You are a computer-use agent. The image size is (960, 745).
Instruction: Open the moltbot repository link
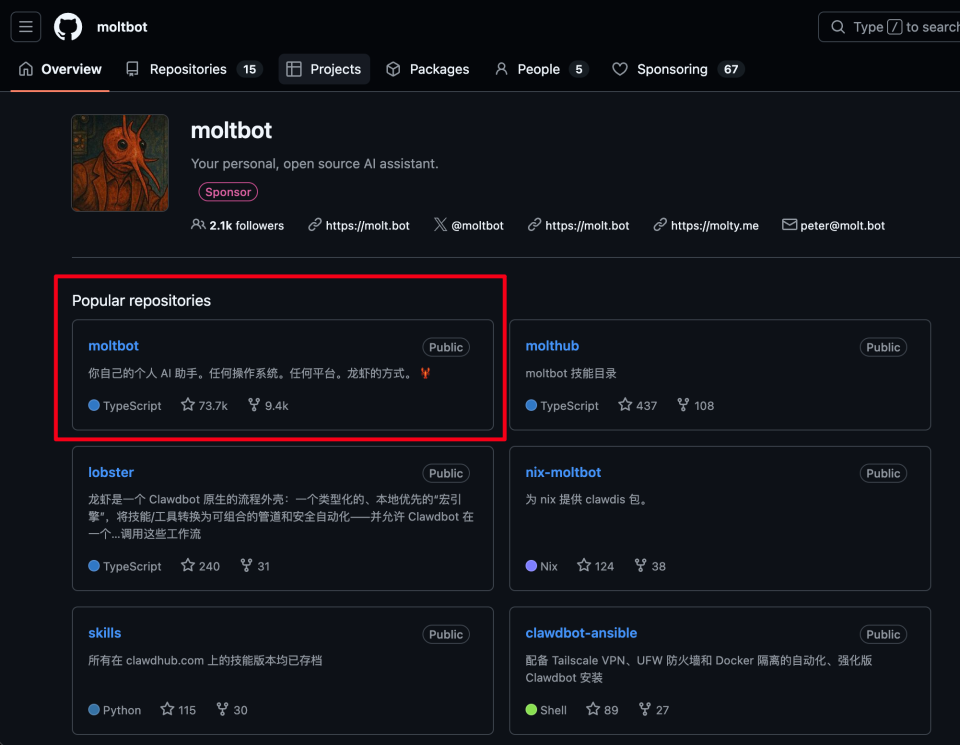click(x=113, y=346)
